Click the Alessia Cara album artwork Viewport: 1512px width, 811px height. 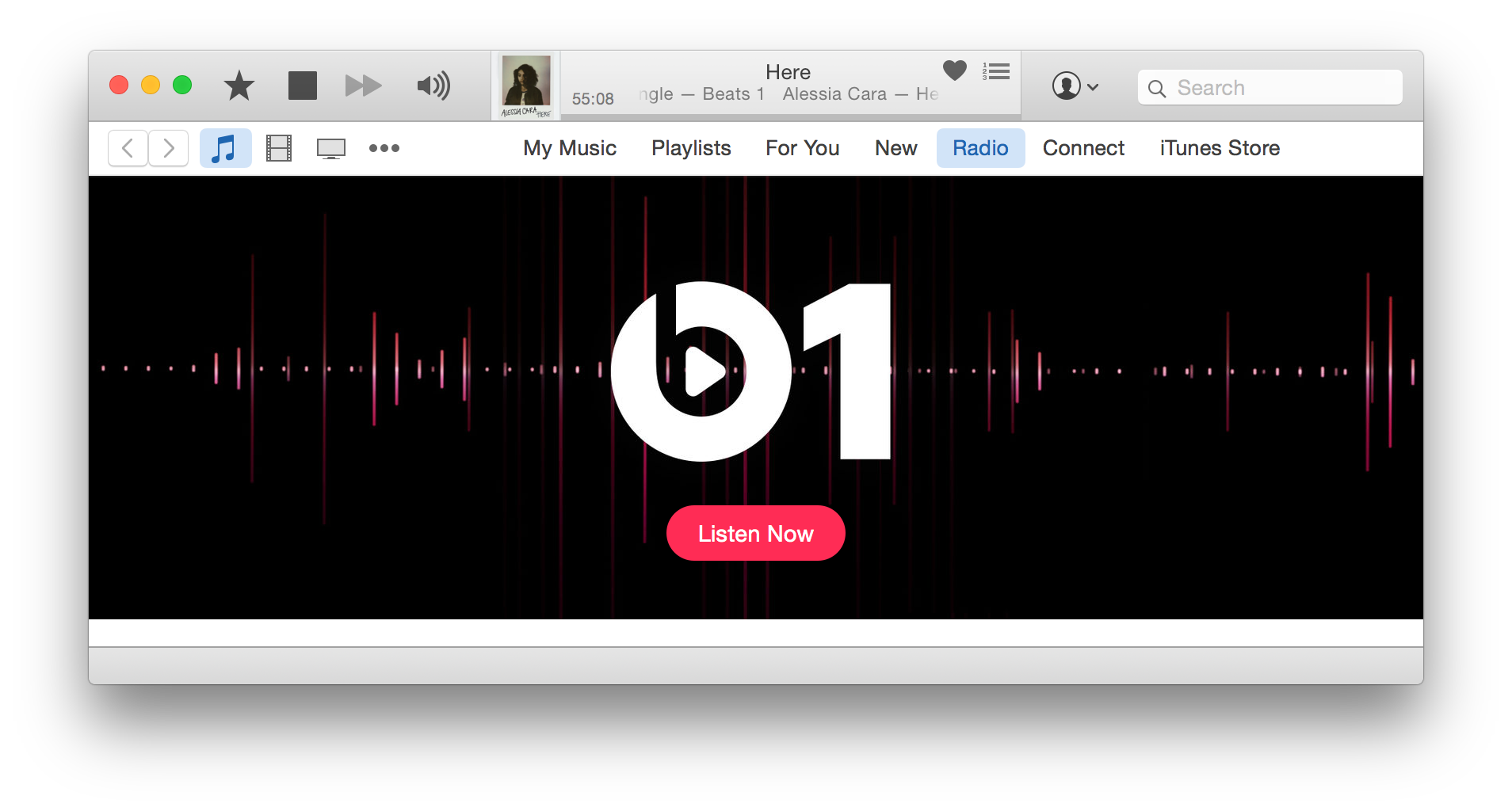[x=526, y=86]
